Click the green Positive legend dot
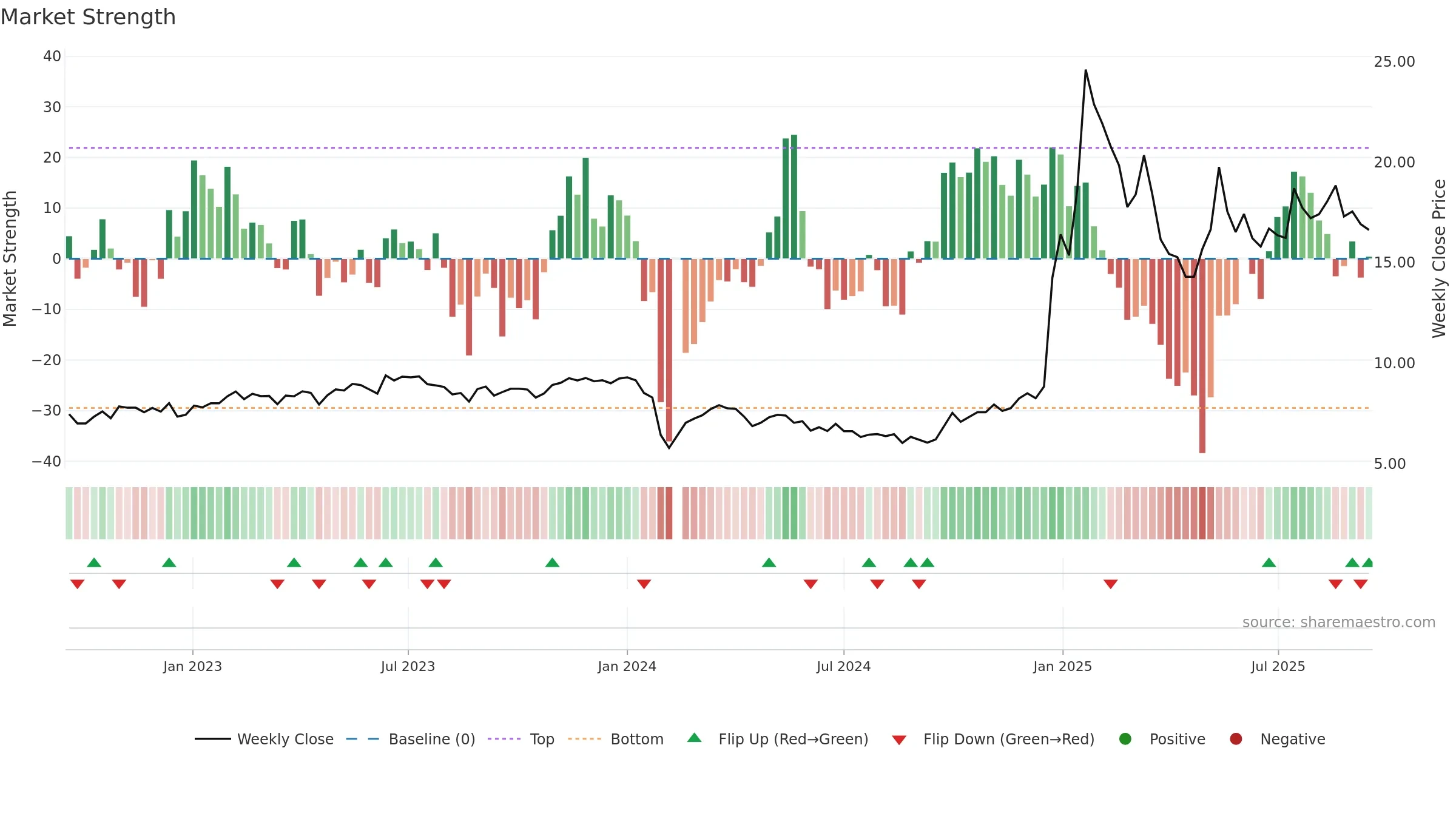This screenshot has height=819, width=1456. 1125,739
